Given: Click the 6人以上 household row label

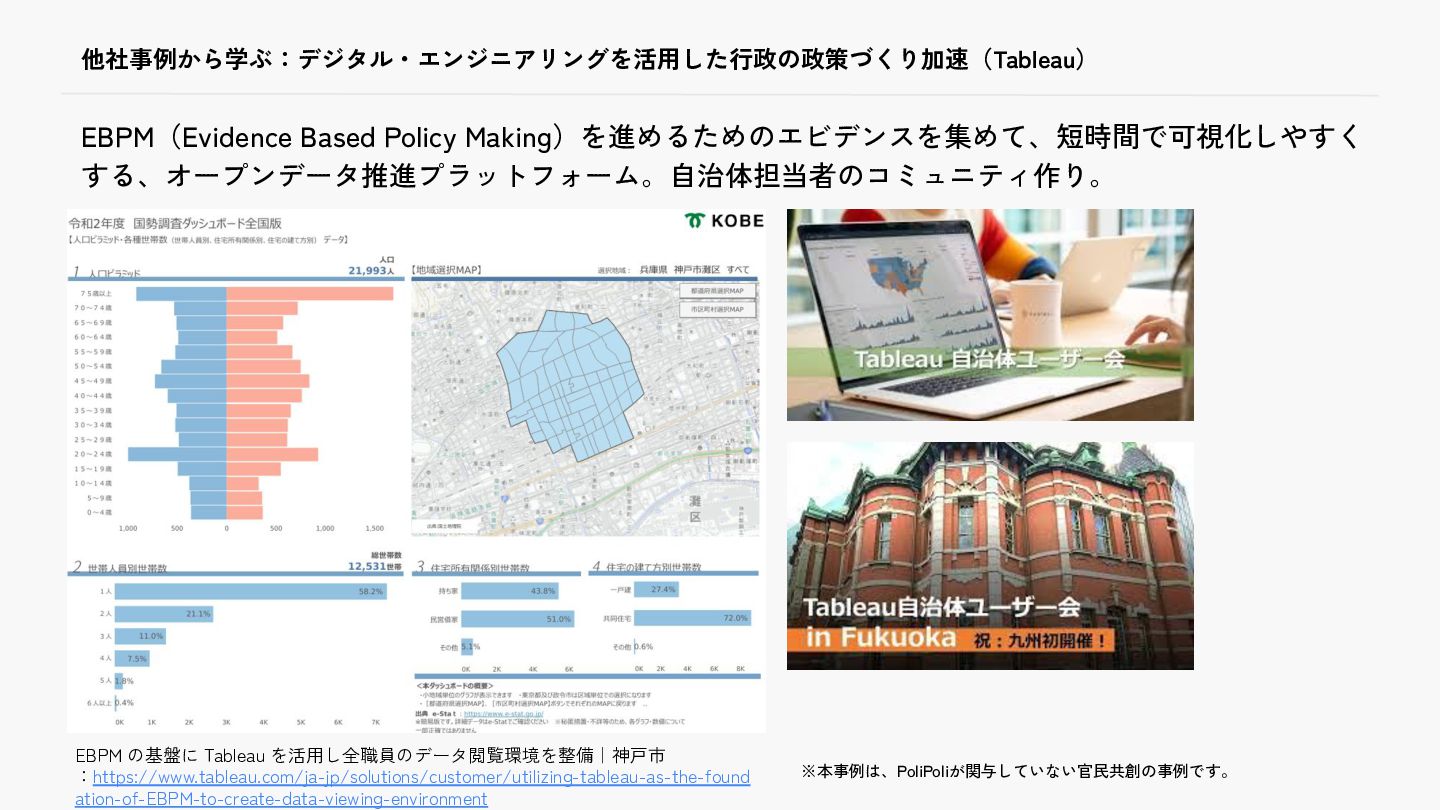Looking at the screenshot, I should (98, 703).
